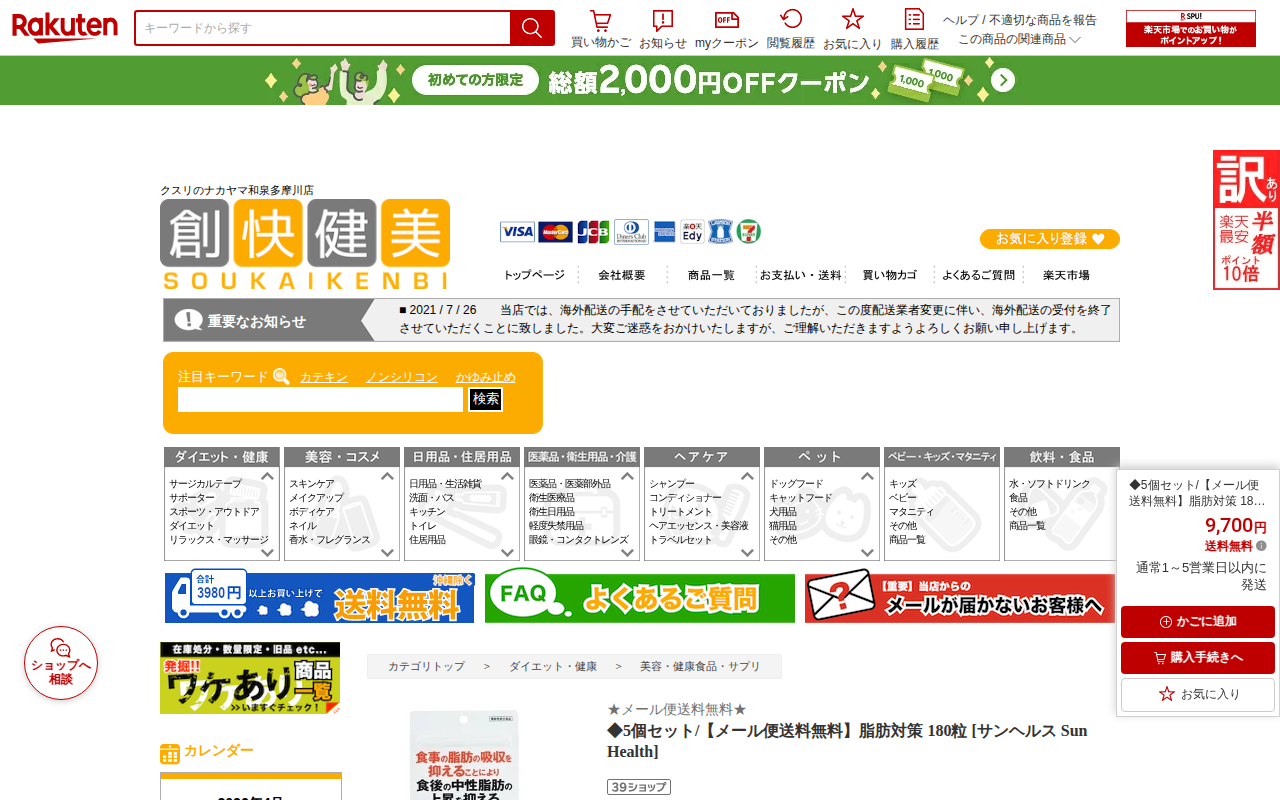Open the トップページ menu item

(x=534, y=275)
